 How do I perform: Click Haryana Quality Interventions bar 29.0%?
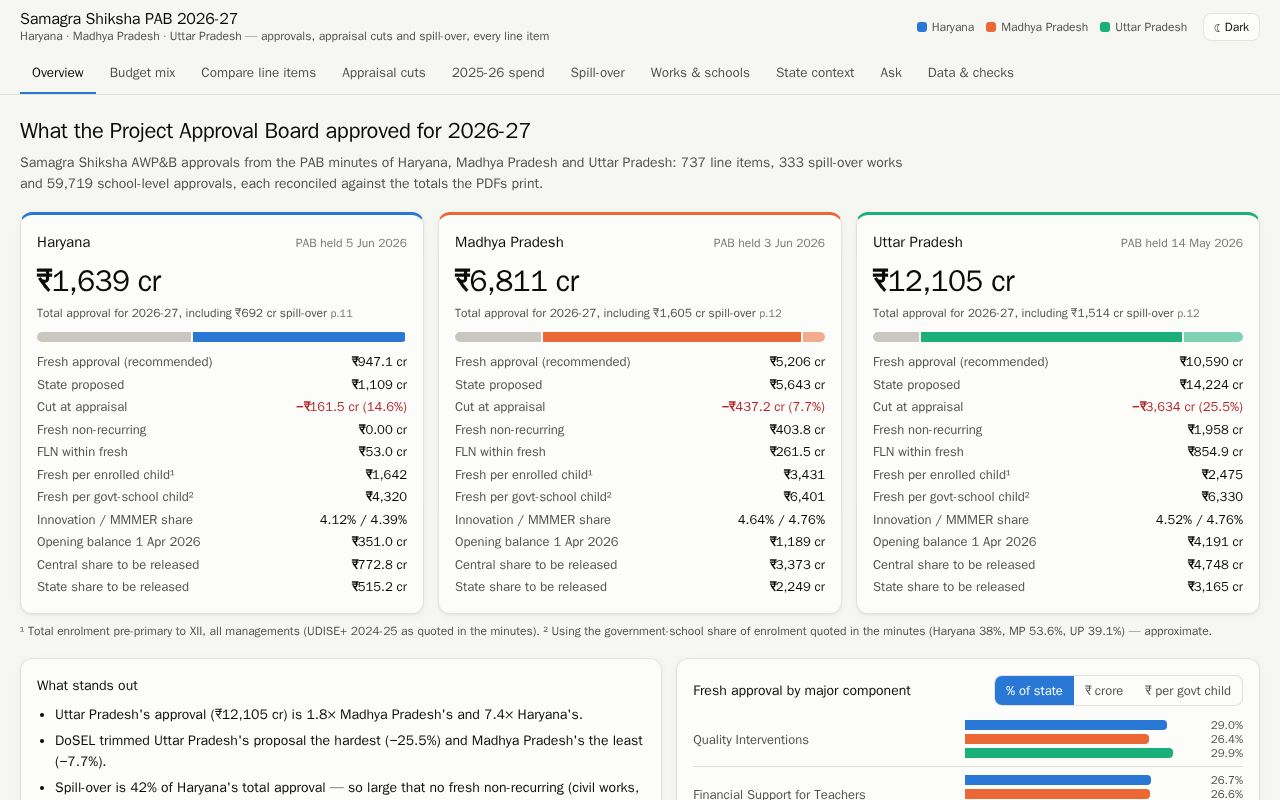[1066, 725]
